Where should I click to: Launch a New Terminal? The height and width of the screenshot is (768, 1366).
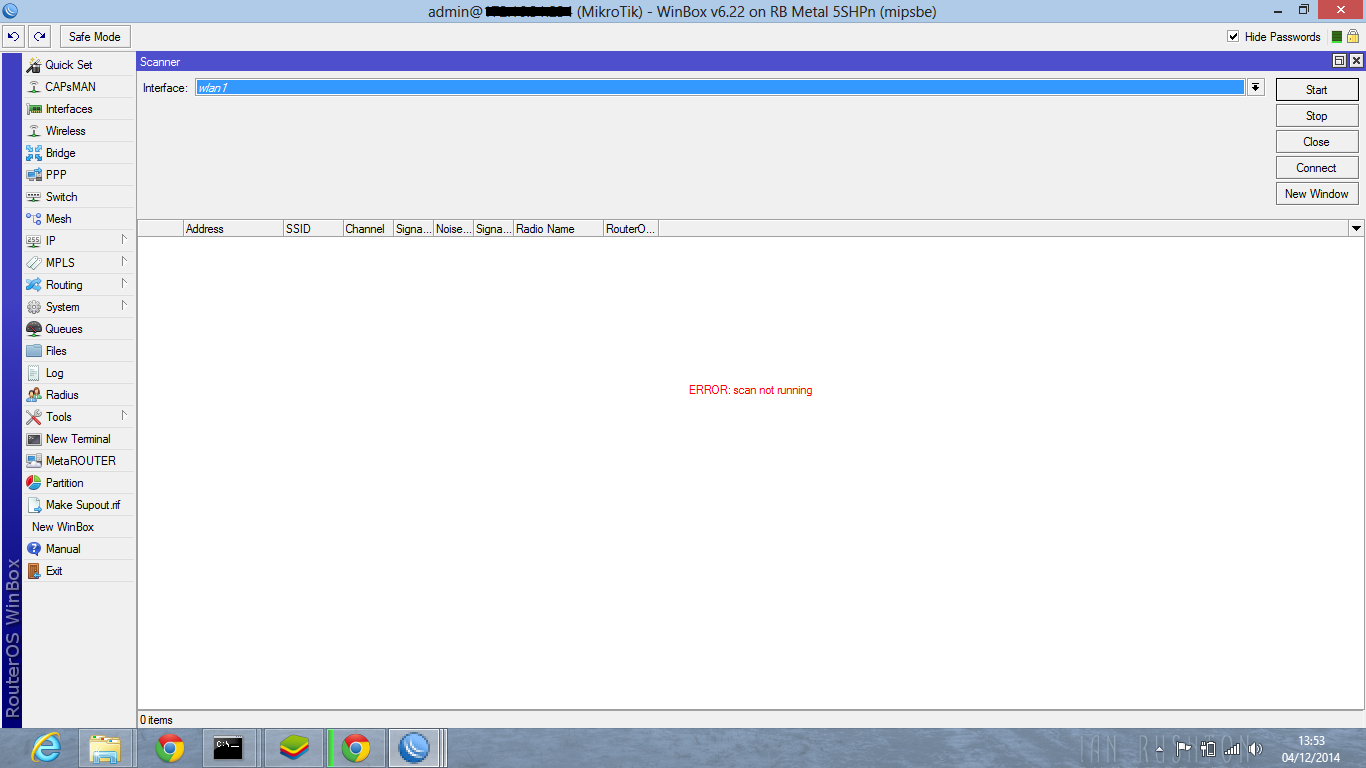tap(78, 439)
